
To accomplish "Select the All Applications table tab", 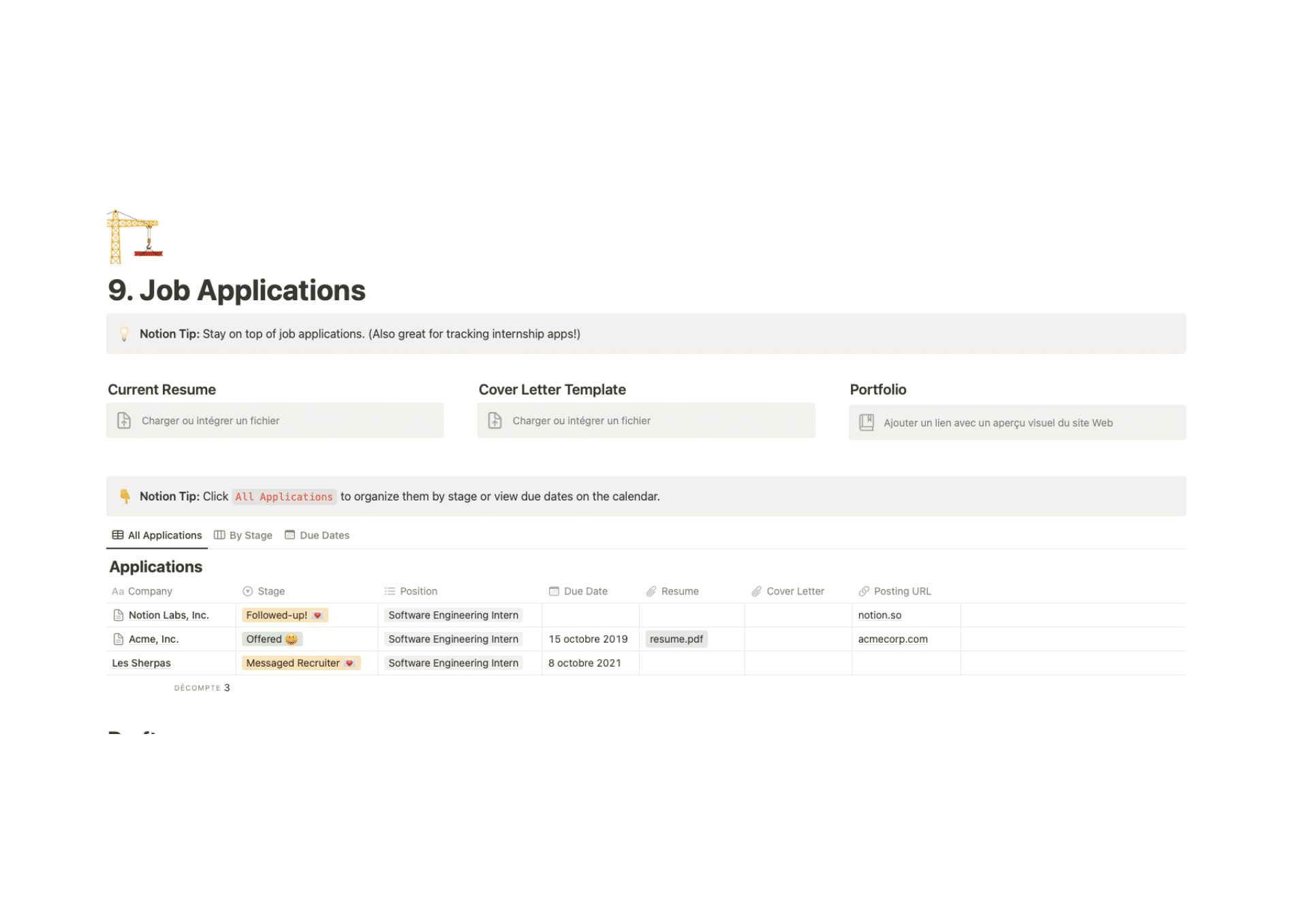I will click(x=157, y=536).
